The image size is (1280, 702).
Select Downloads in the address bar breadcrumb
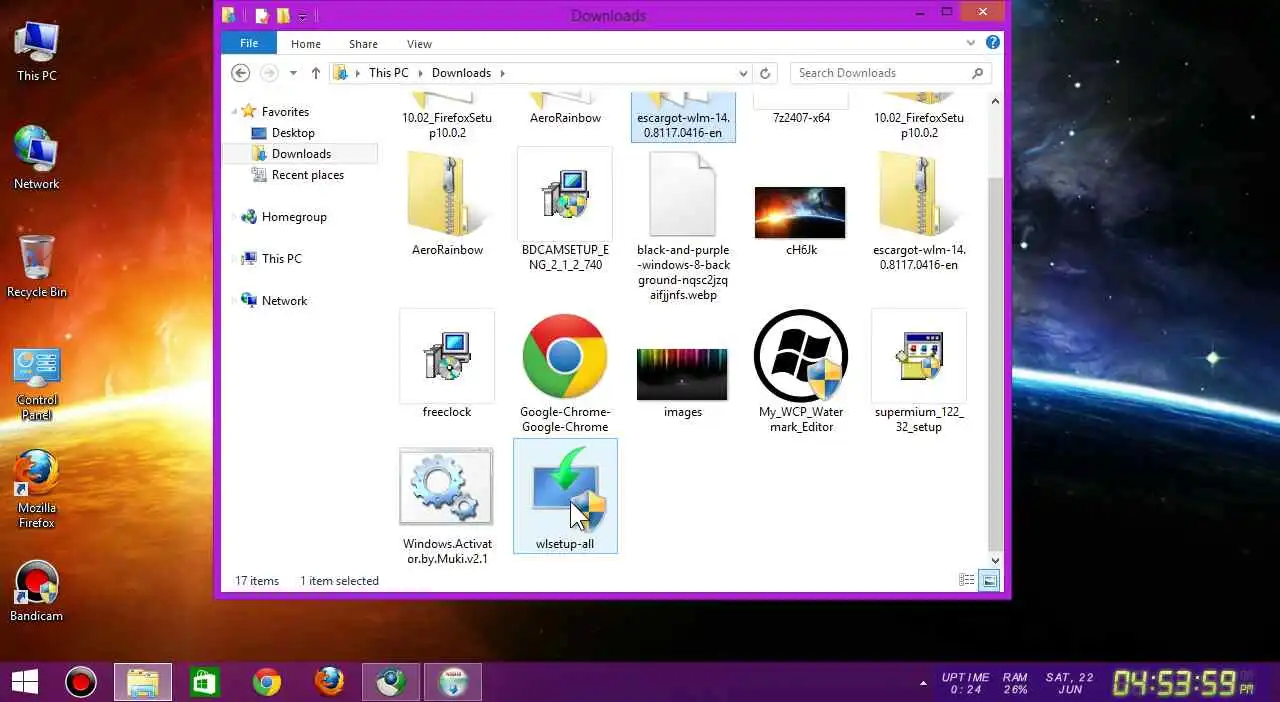[461, 73]
